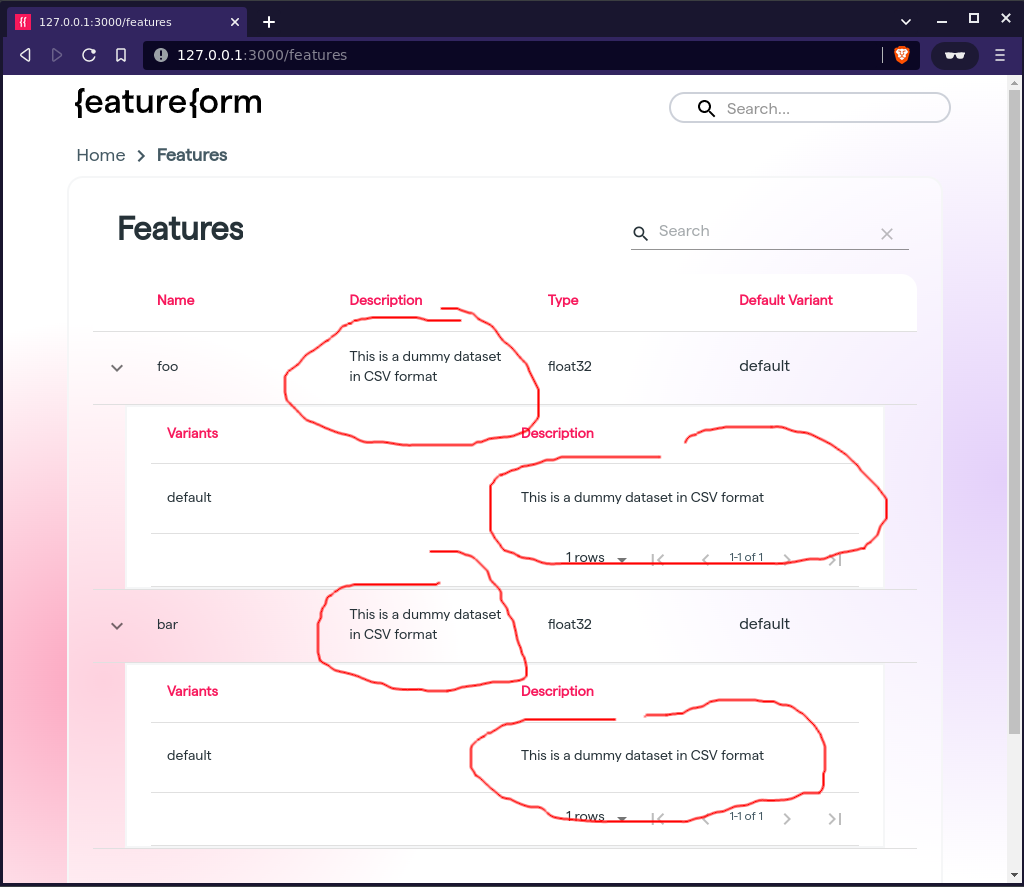Click the Features breadcrumb item
Screen dimensions: 1024x887
click(x=192, y=155)
